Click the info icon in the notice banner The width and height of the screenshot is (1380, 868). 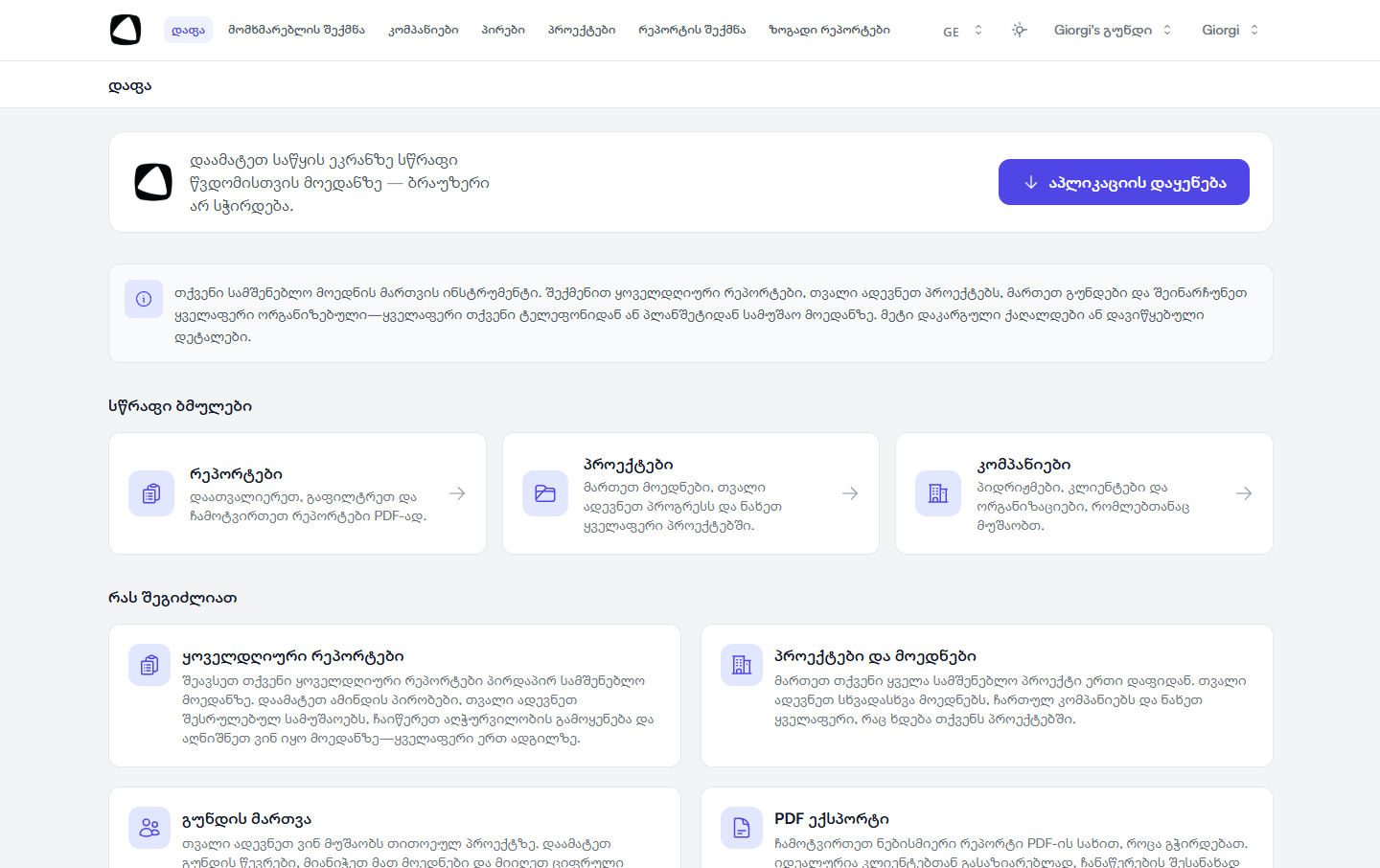(x=144, y=299)
